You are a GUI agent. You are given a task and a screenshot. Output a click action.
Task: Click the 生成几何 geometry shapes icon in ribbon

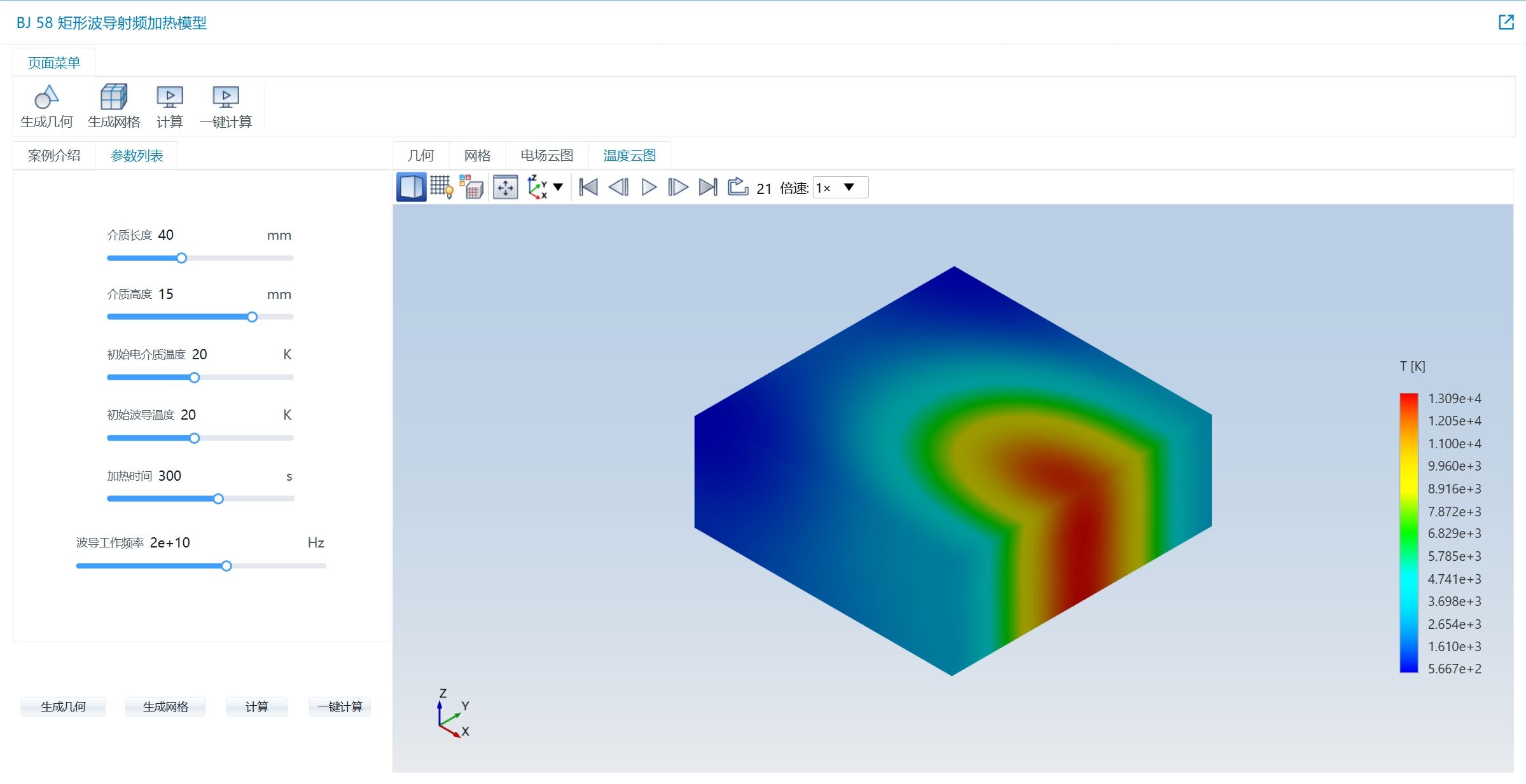[46, 97]
